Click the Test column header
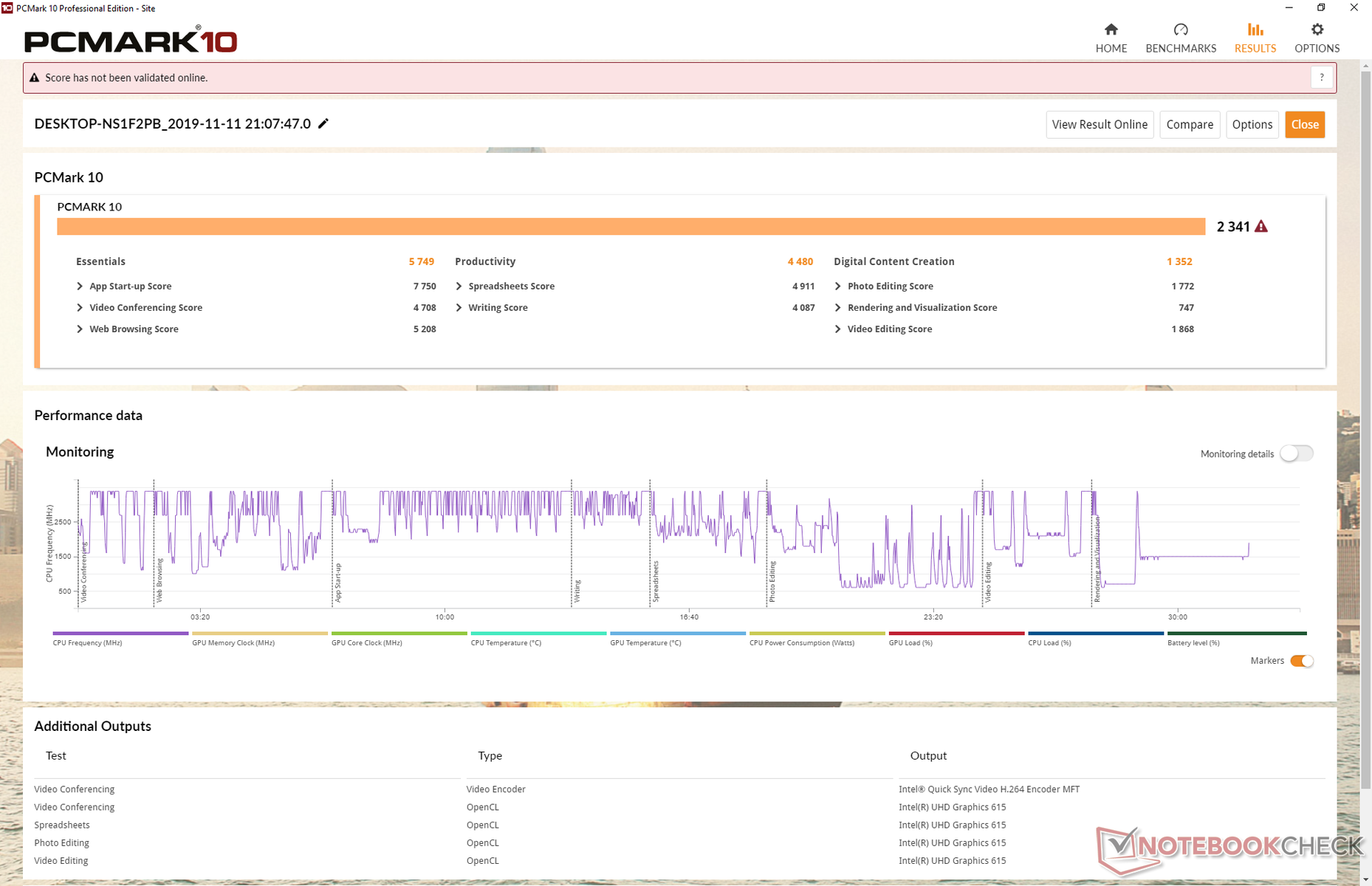The width and height of the screenshot is (1372, 886). [x=56, y=755]
